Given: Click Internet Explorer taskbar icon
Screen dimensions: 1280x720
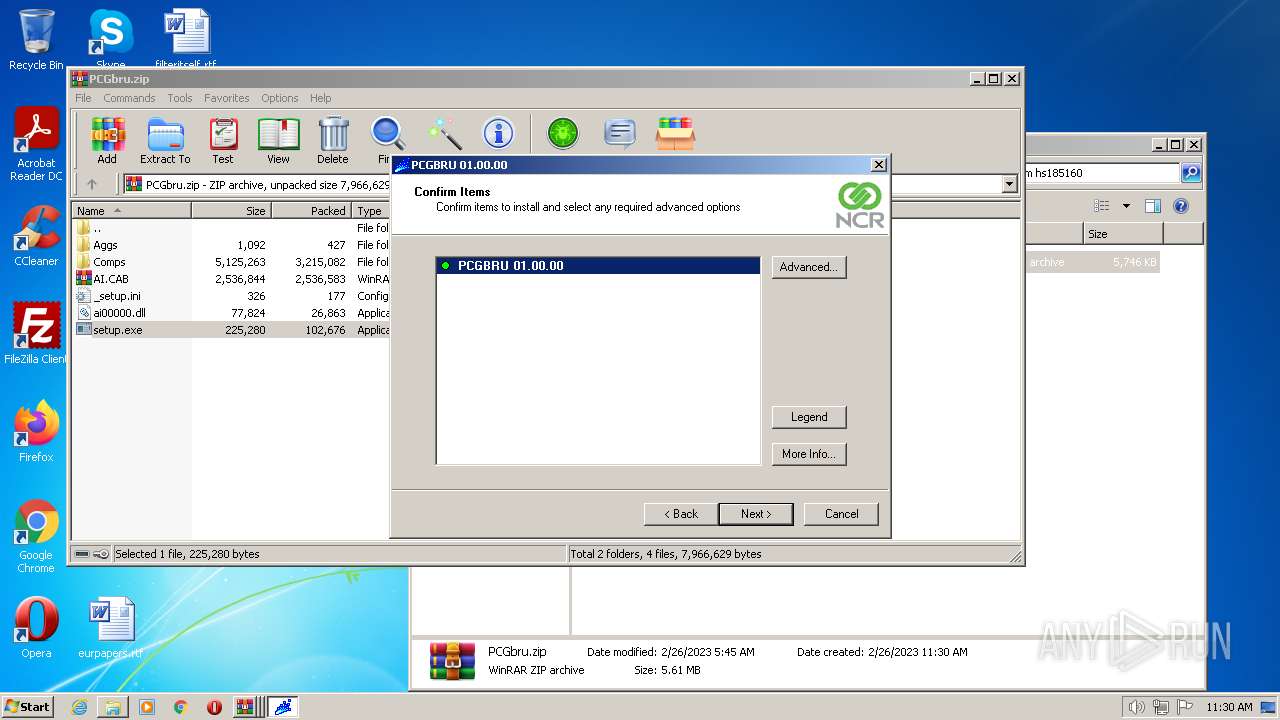Looking at the screenshot, I should pos(79,707).
